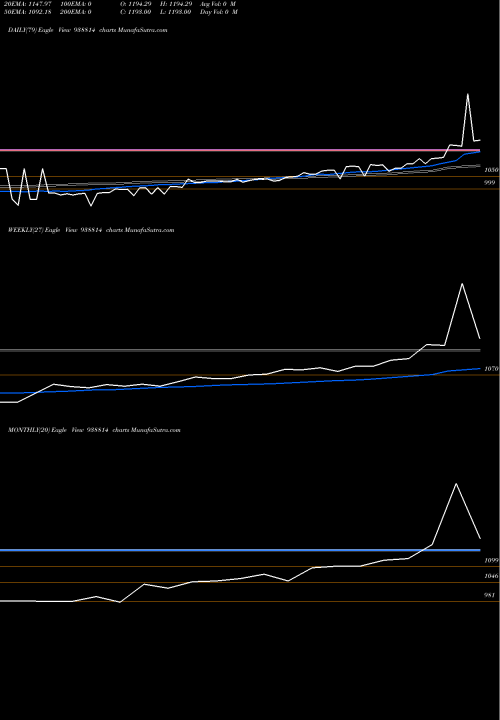
Task: Click the 200EMA label
Action: click(76, 12)
